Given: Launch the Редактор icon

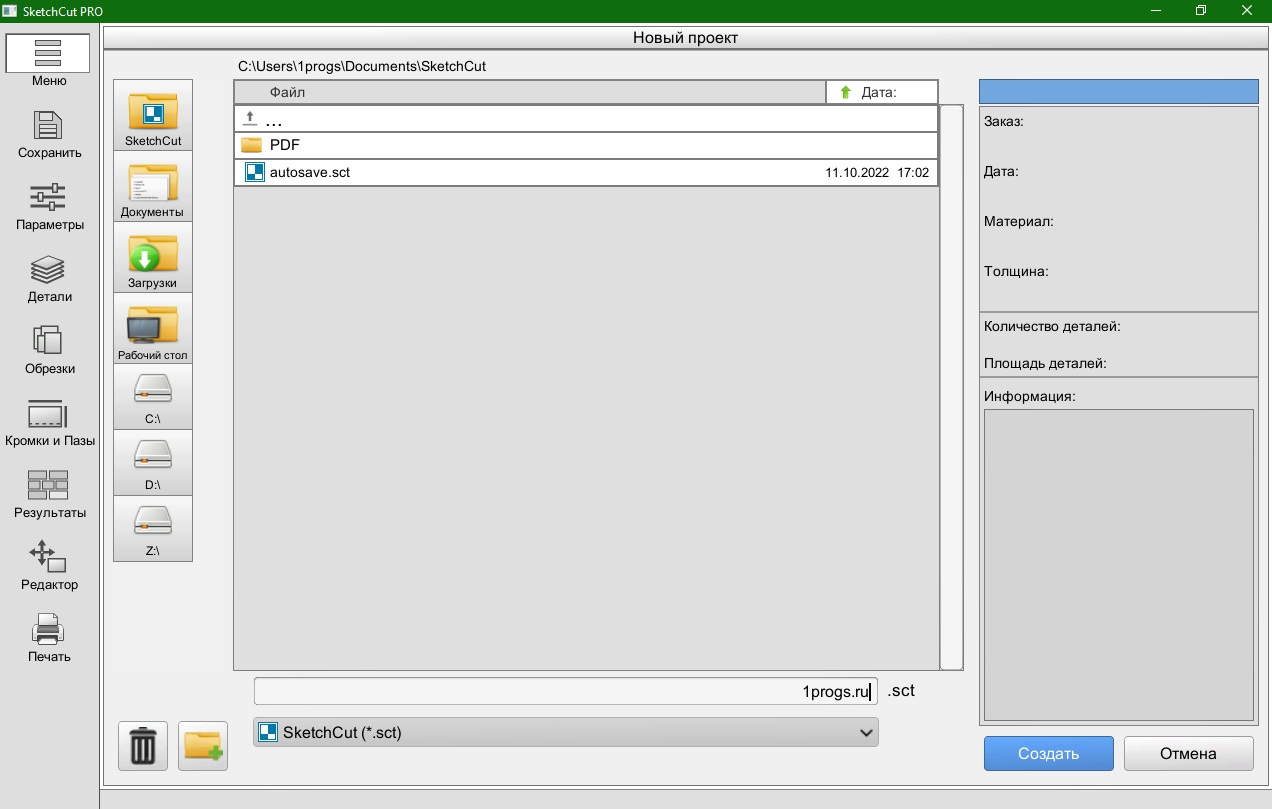Looking at the screenshot, I should point(48,557).
